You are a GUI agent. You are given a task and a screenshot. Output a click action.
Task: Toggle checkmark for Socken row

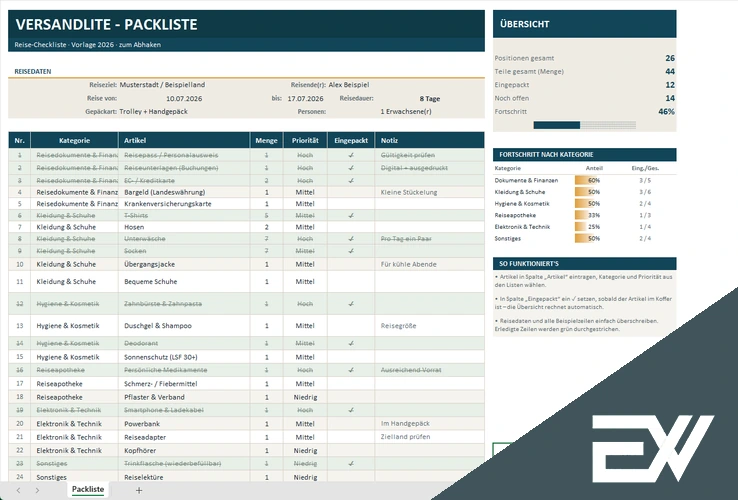(x=351, y=251)
